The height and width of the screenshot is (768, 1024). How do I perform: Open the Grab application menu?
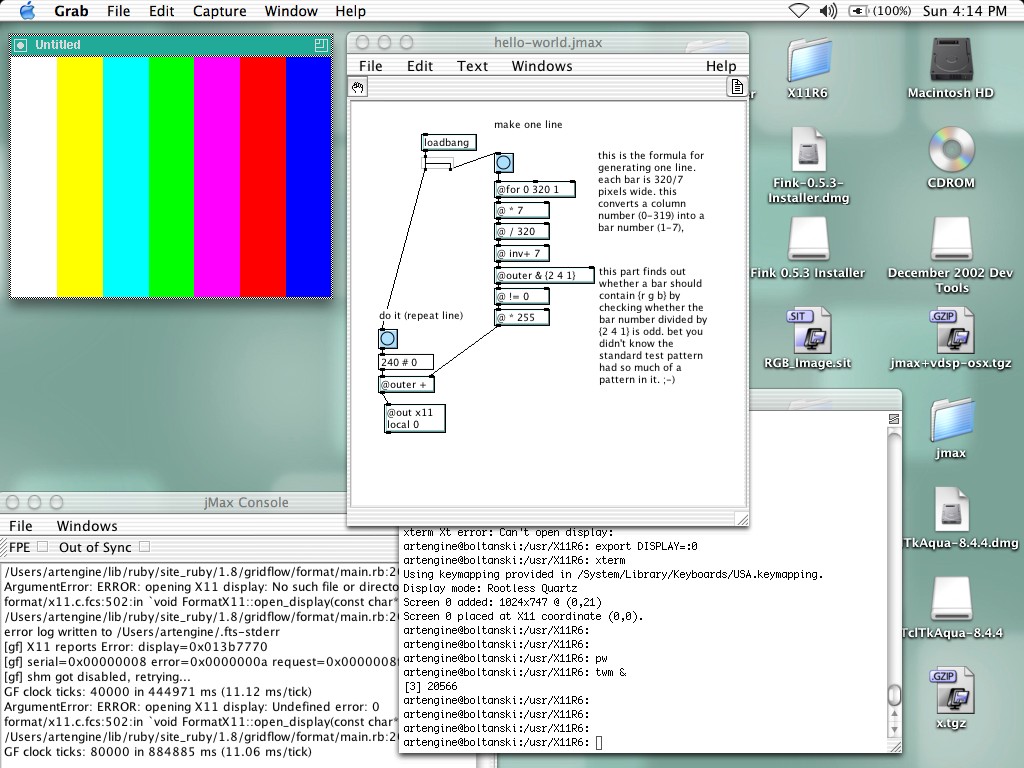click(x=71, y=11)
